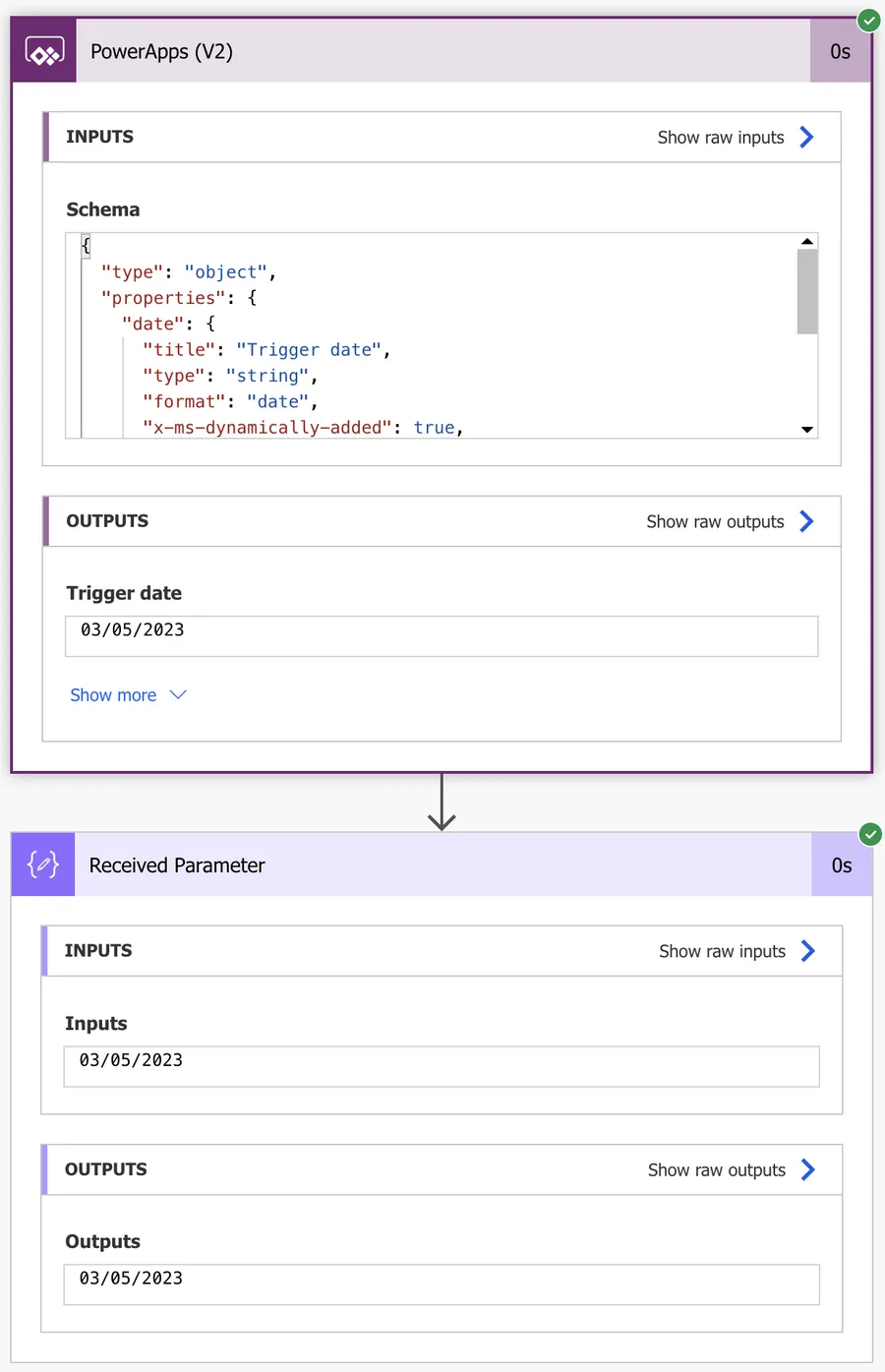Click the Trigger date output field

tap(442, 635)
